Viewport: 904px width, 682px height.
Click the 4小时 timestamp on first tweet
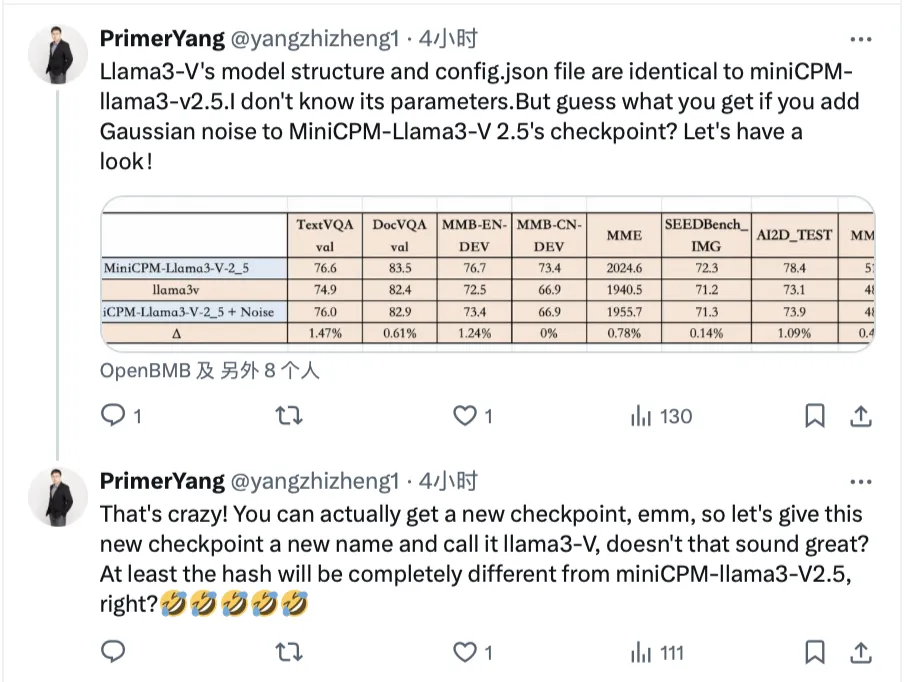point(448,39)
